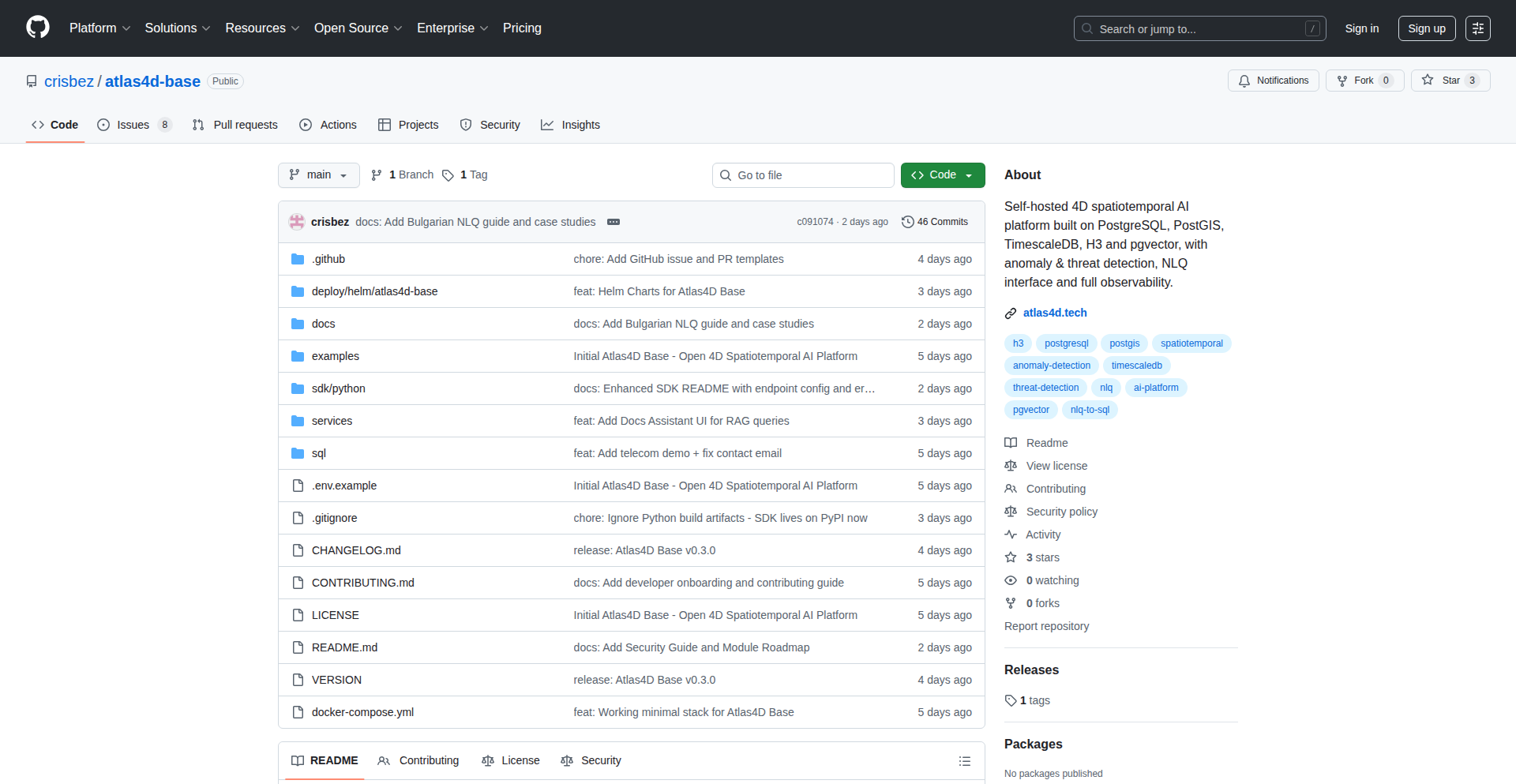The width and height of the screenshot is (1516, 784).
Task: Click the fork icon beside 0 forks
Action: (x=1011, y=603)
